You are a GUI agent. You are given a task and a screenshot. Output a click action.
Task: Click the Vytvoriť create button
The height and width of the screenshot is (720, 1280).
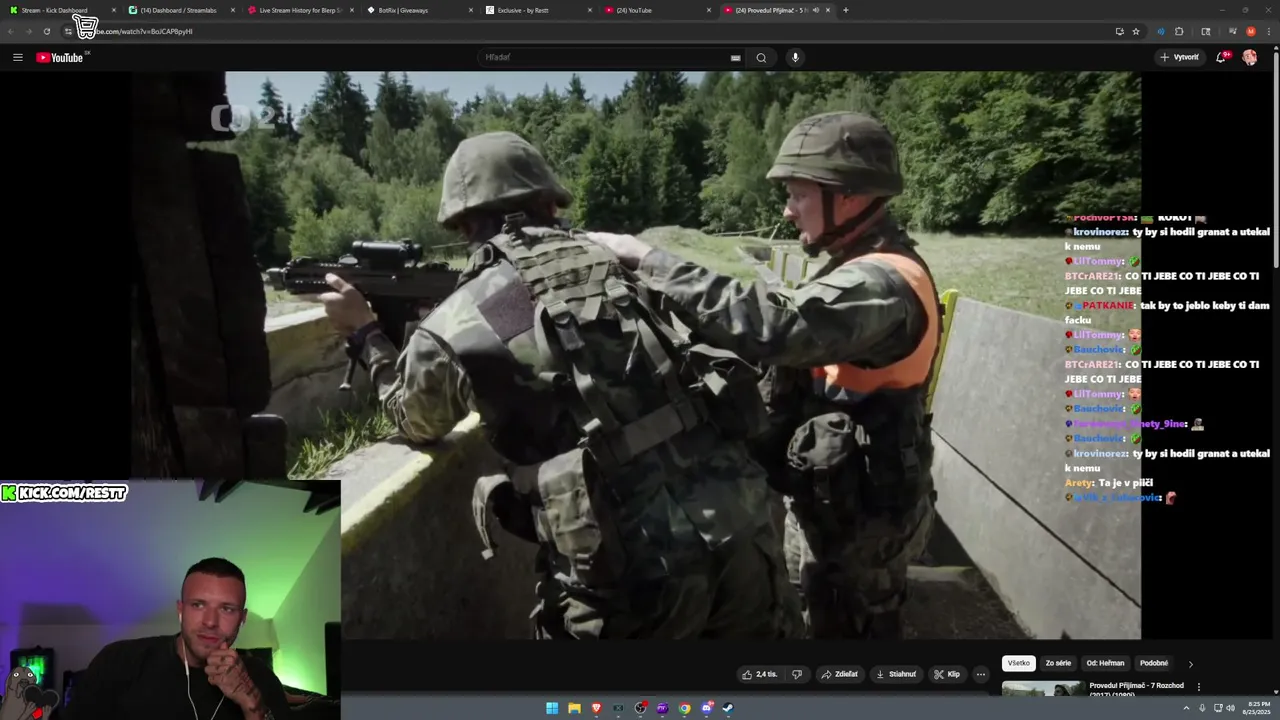[x=1180, y=57]
